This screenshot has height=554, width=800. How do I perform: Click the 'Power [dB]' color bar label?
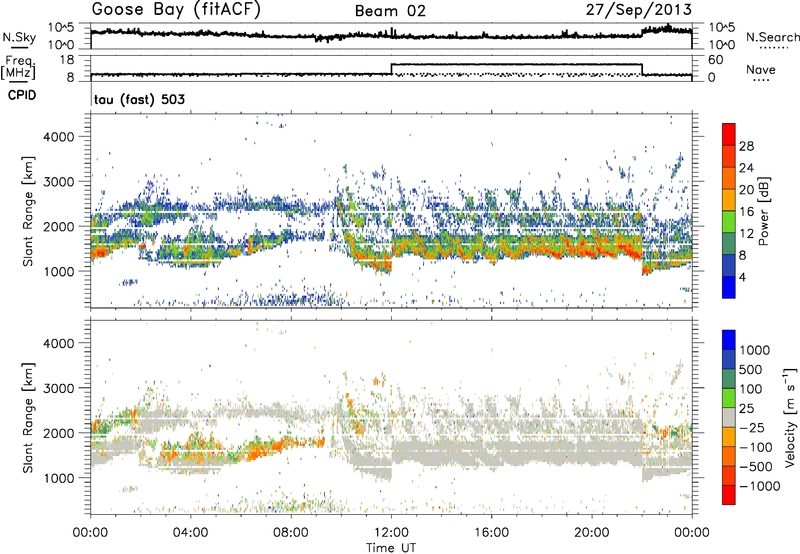click(763, 211)
